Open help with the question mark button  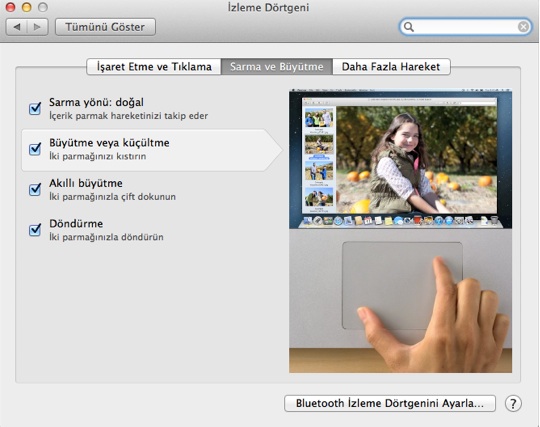[x=513, y=403]
